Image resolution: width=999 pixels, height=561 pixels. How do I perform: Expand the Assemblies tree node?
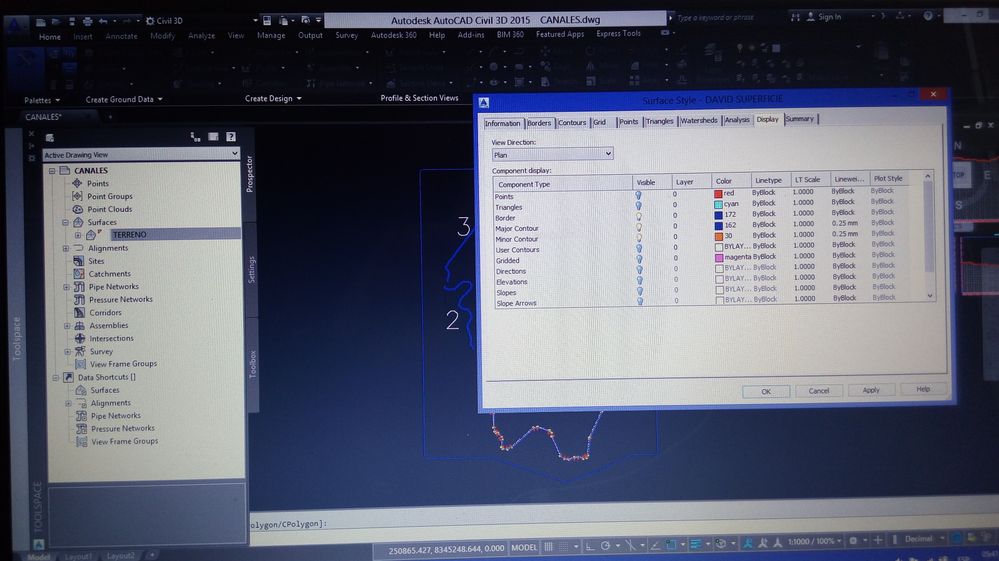click(67, 325)
